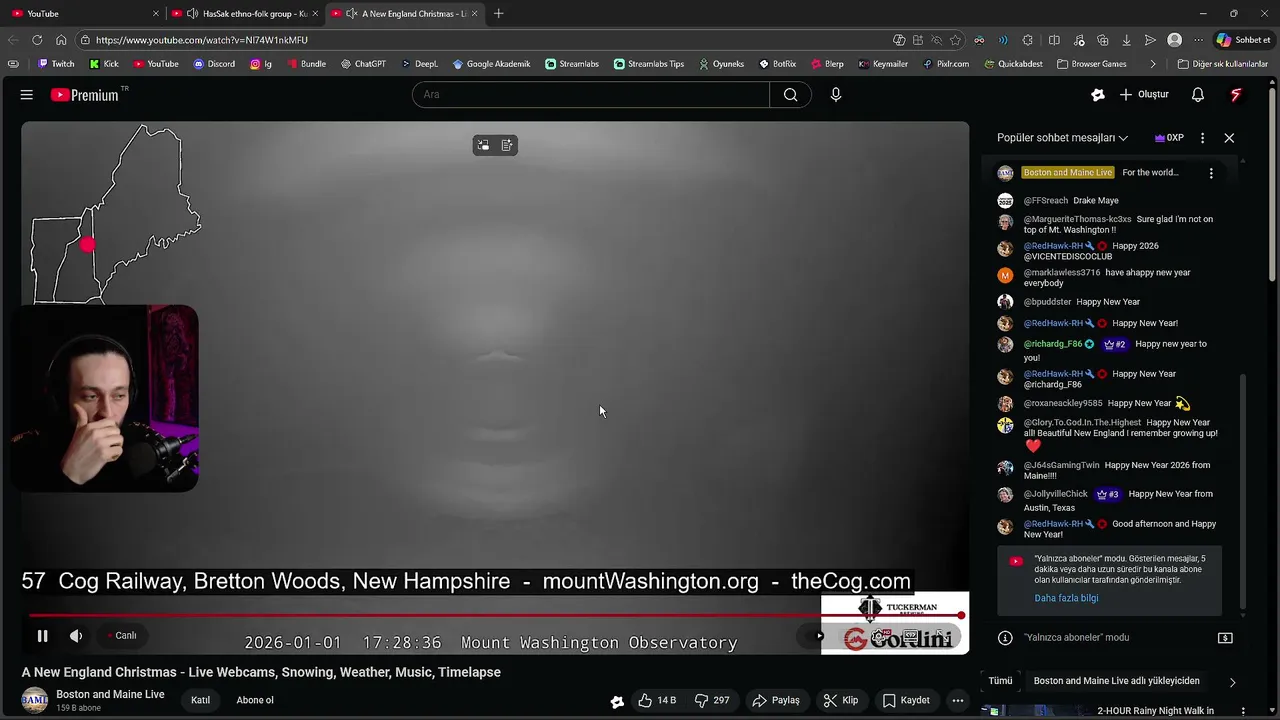The width and height of the screenshot is (1280, 720).
Task: Expand bookmarks overflow chevron
Action: coord(1153,64)
